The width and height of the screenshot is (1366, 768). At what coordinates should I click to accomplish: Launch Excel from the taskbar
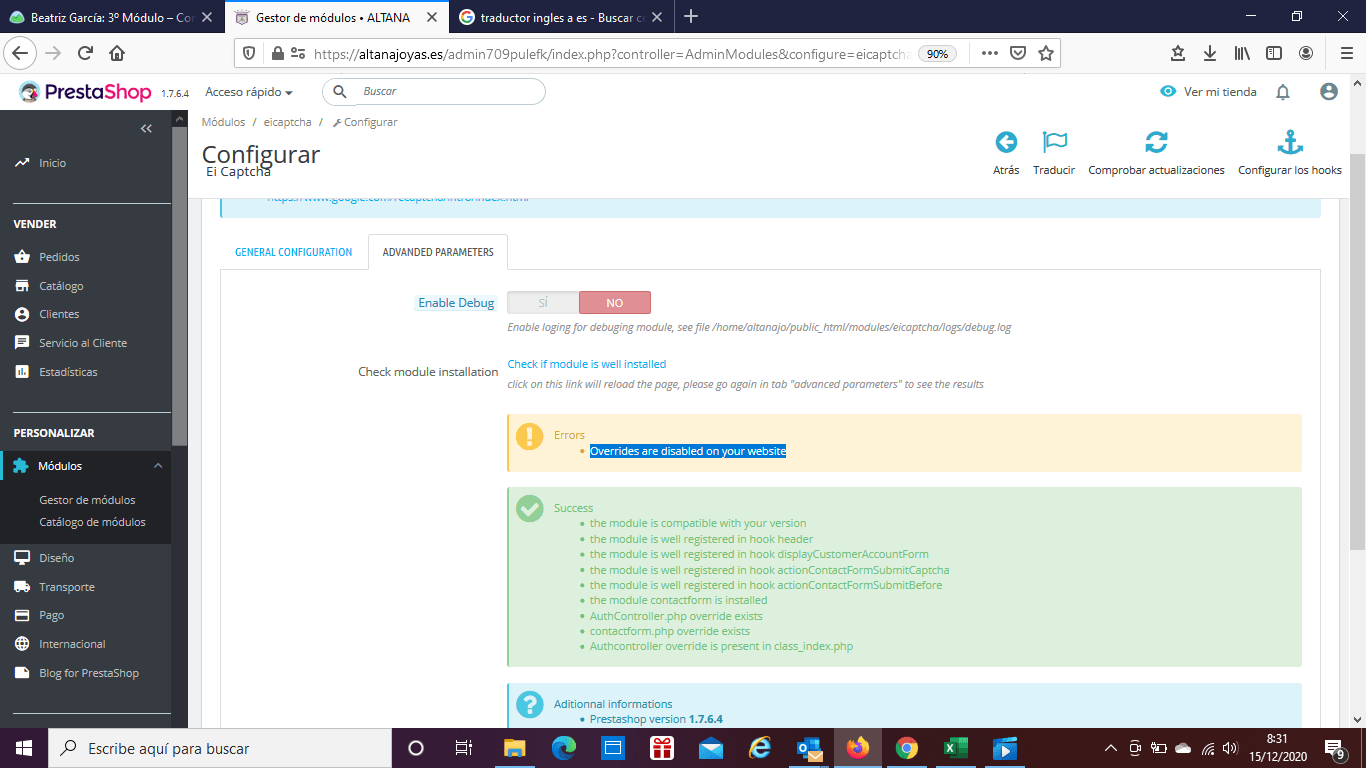click(955, 748)
